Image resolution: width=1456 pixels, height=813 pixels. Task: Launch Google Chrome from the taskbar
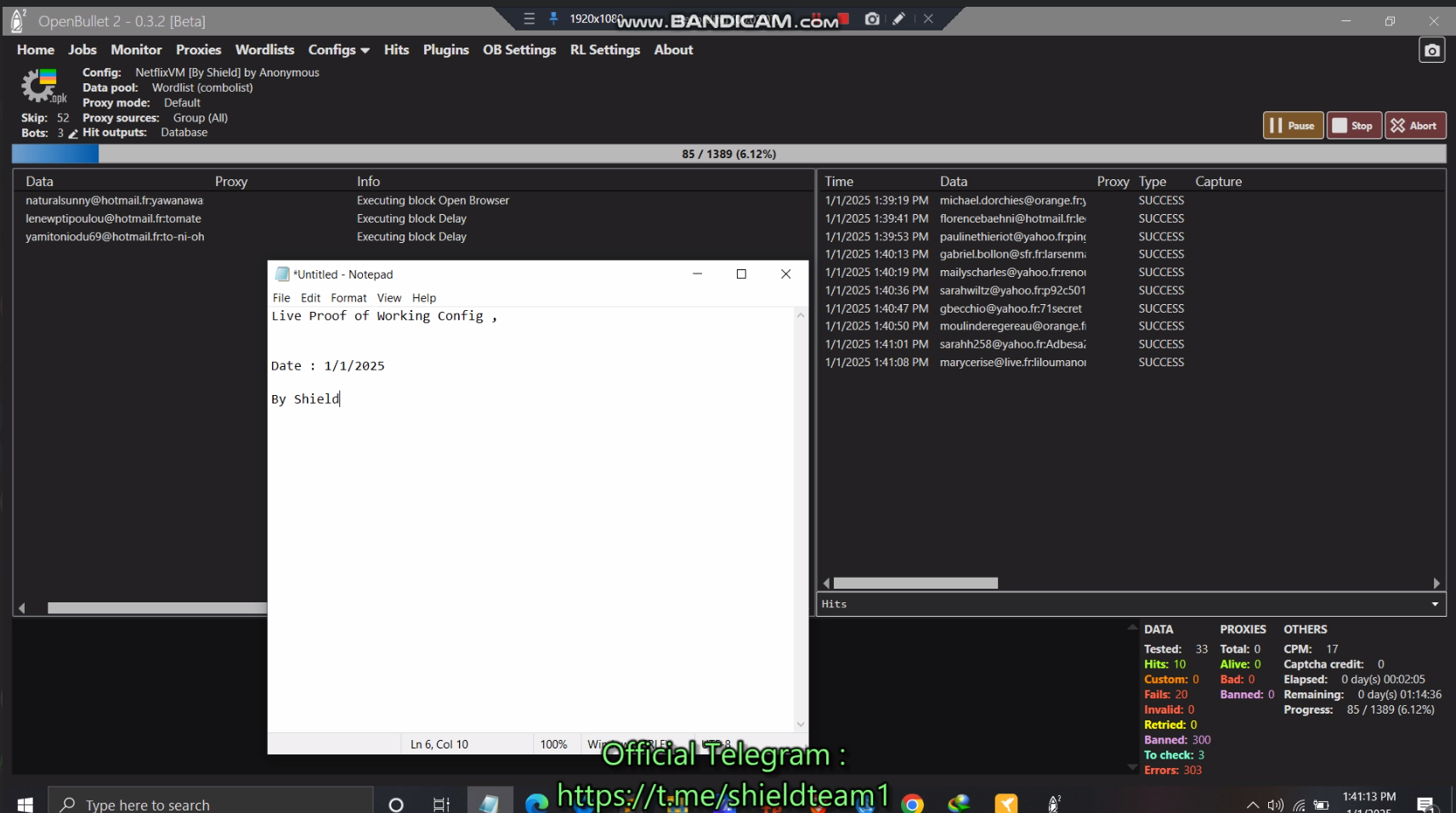912,804
